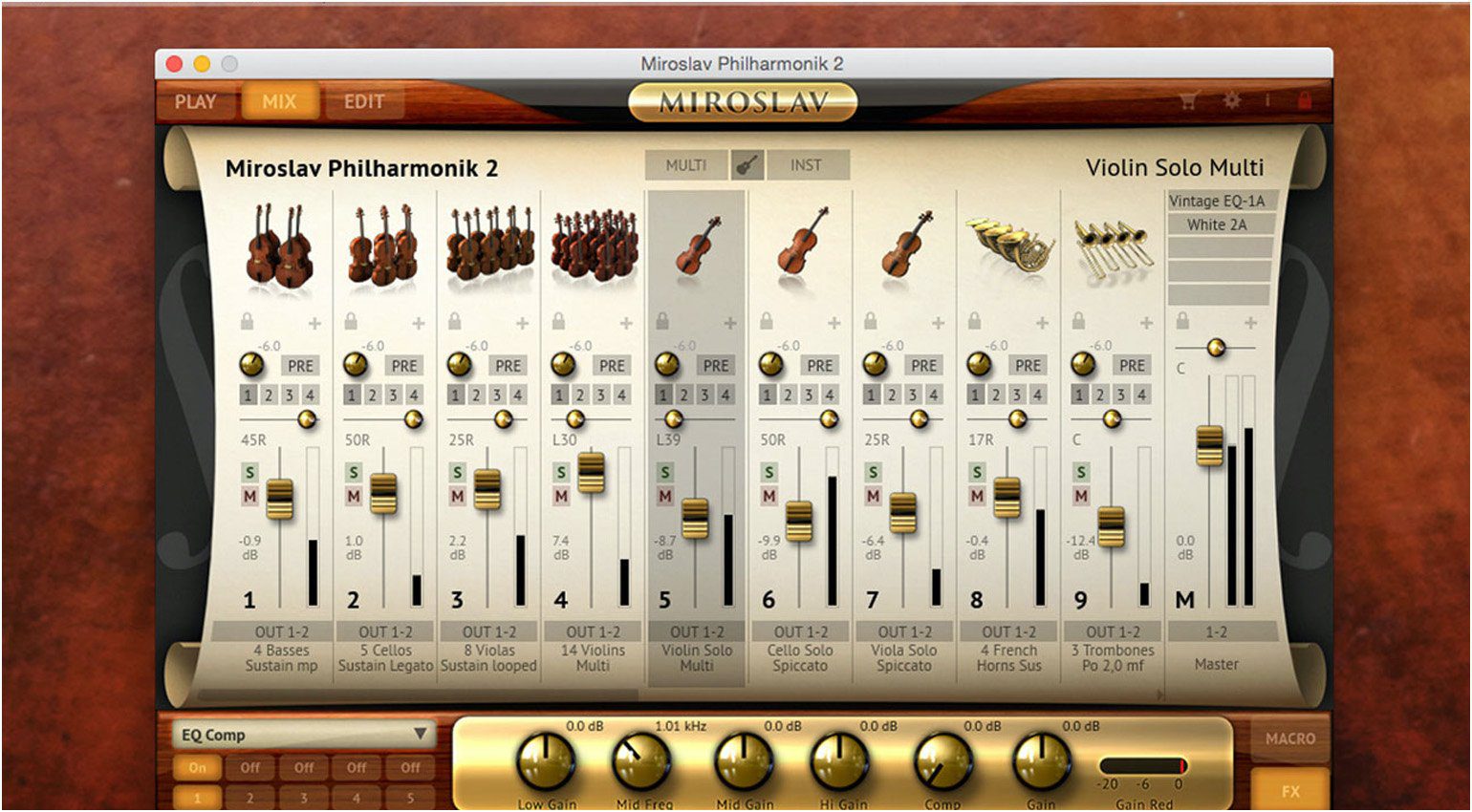Switch to the EDIT tab
The height and width of the screenshot is (812, 1472).
click(x=363, y=101)
